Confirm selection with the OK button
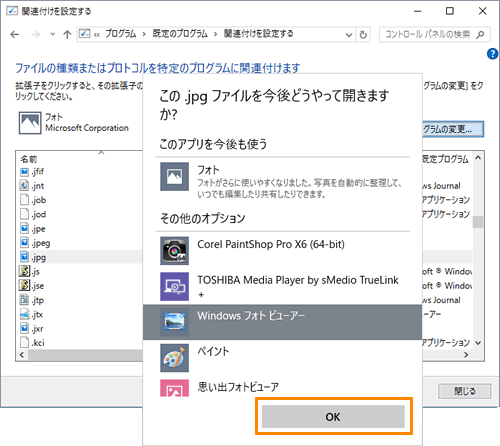Image resolution: width=500 pixels, height=446 pixels. click(x=333, y=417)
